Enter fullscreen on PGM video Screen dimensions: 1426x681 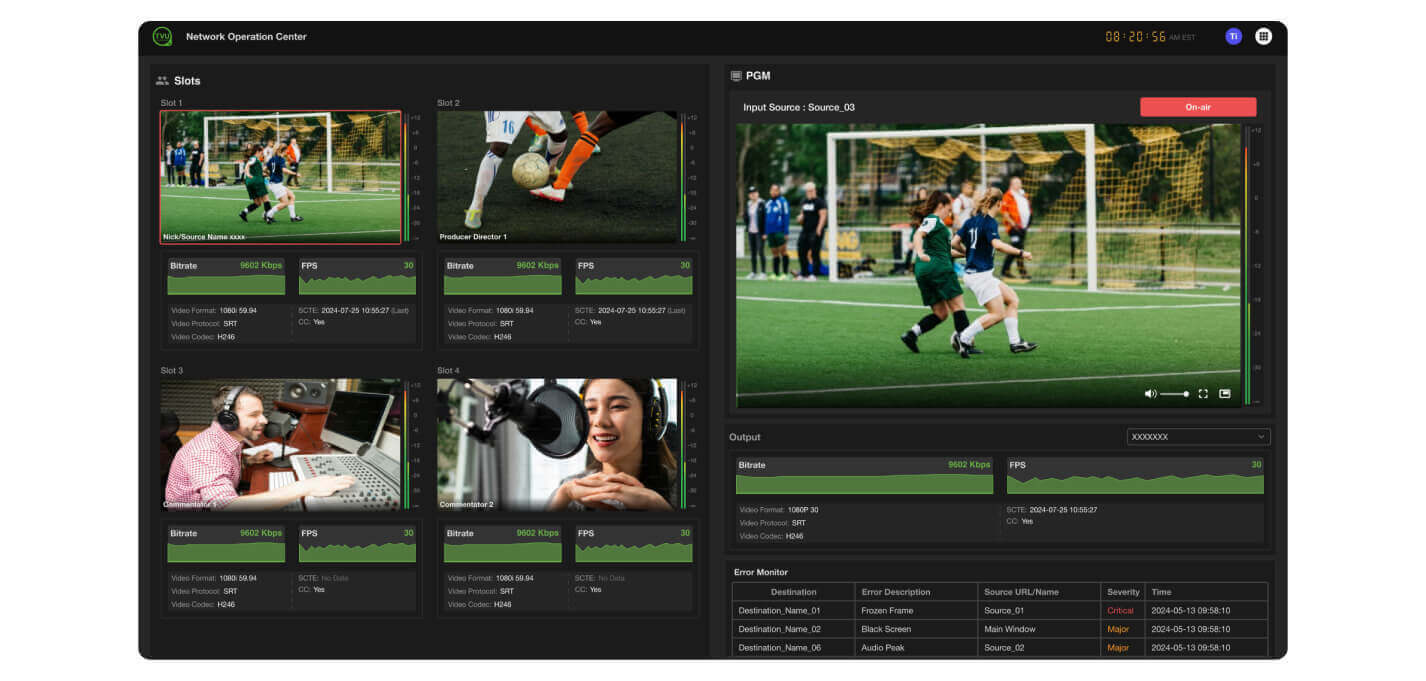(1203, 394)
